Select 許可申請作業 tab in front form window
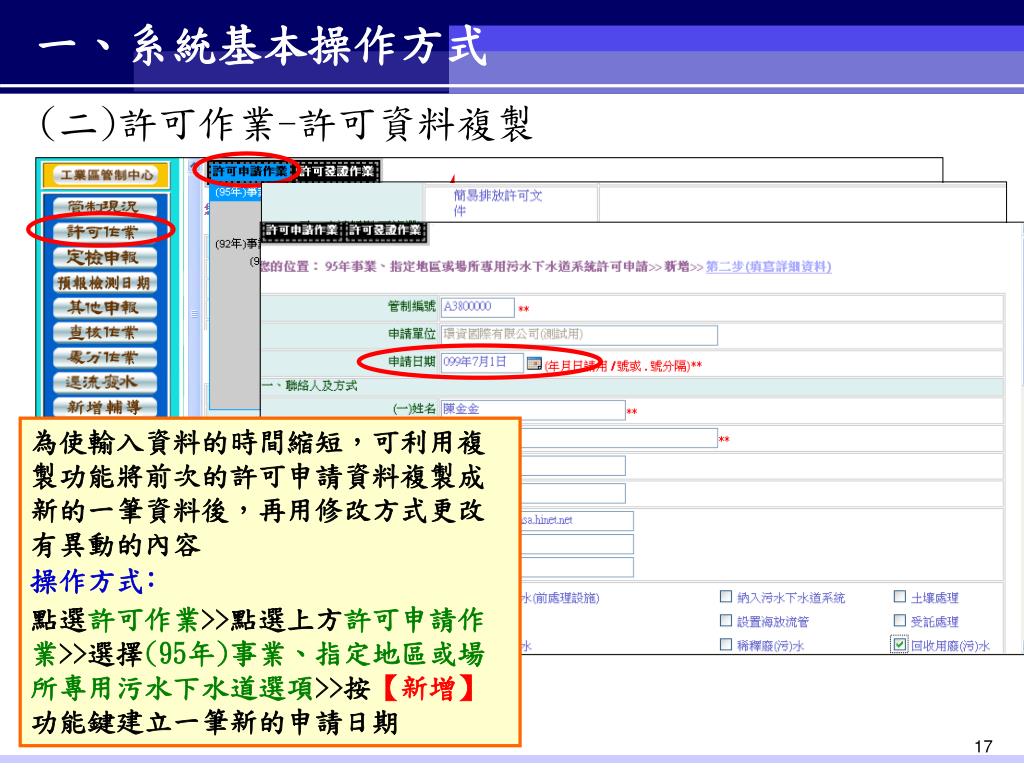This screenshot has height=768, width=1024. (x=302, y=231)
